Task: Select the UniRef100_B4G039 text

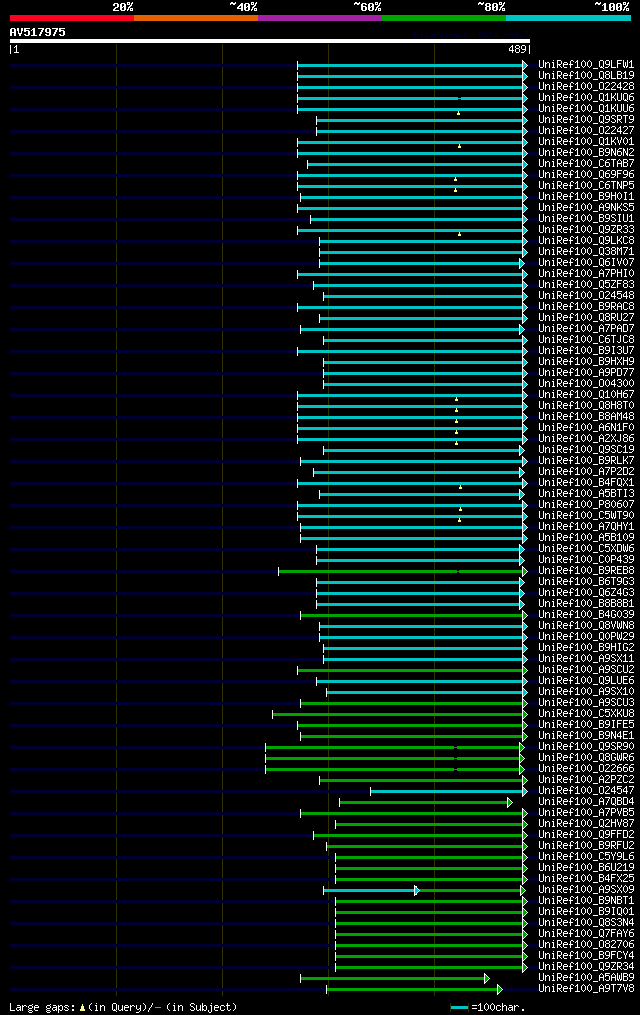Action: (586, 615)
